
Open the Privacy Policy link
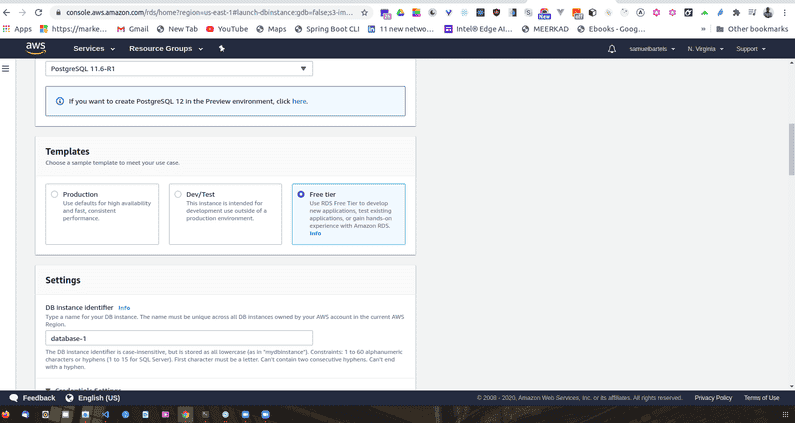[x=713, y=398]
